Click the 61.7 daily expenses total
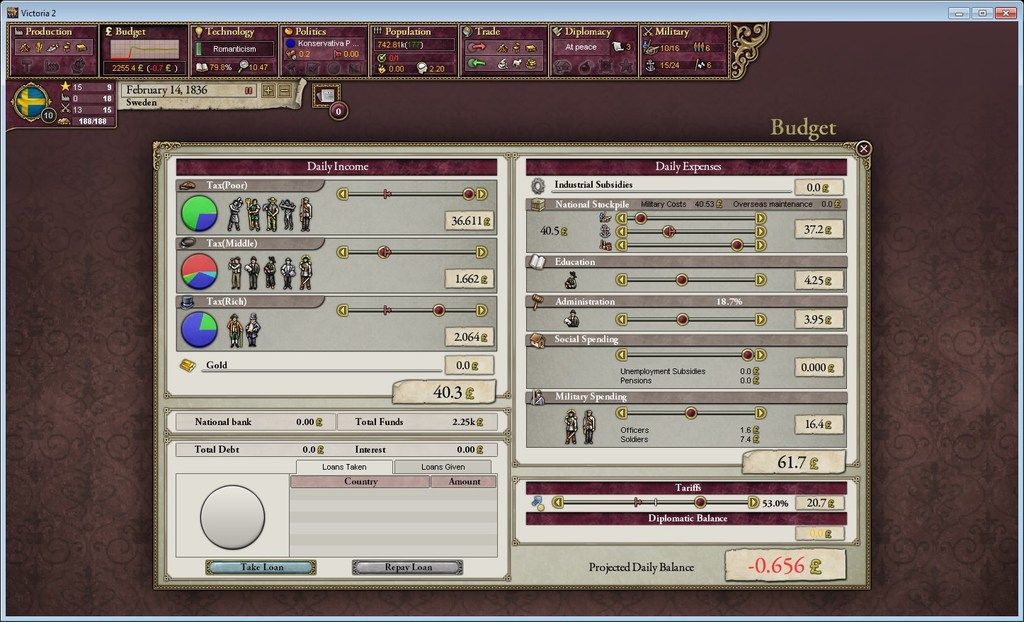 click(x=793, y=462)
